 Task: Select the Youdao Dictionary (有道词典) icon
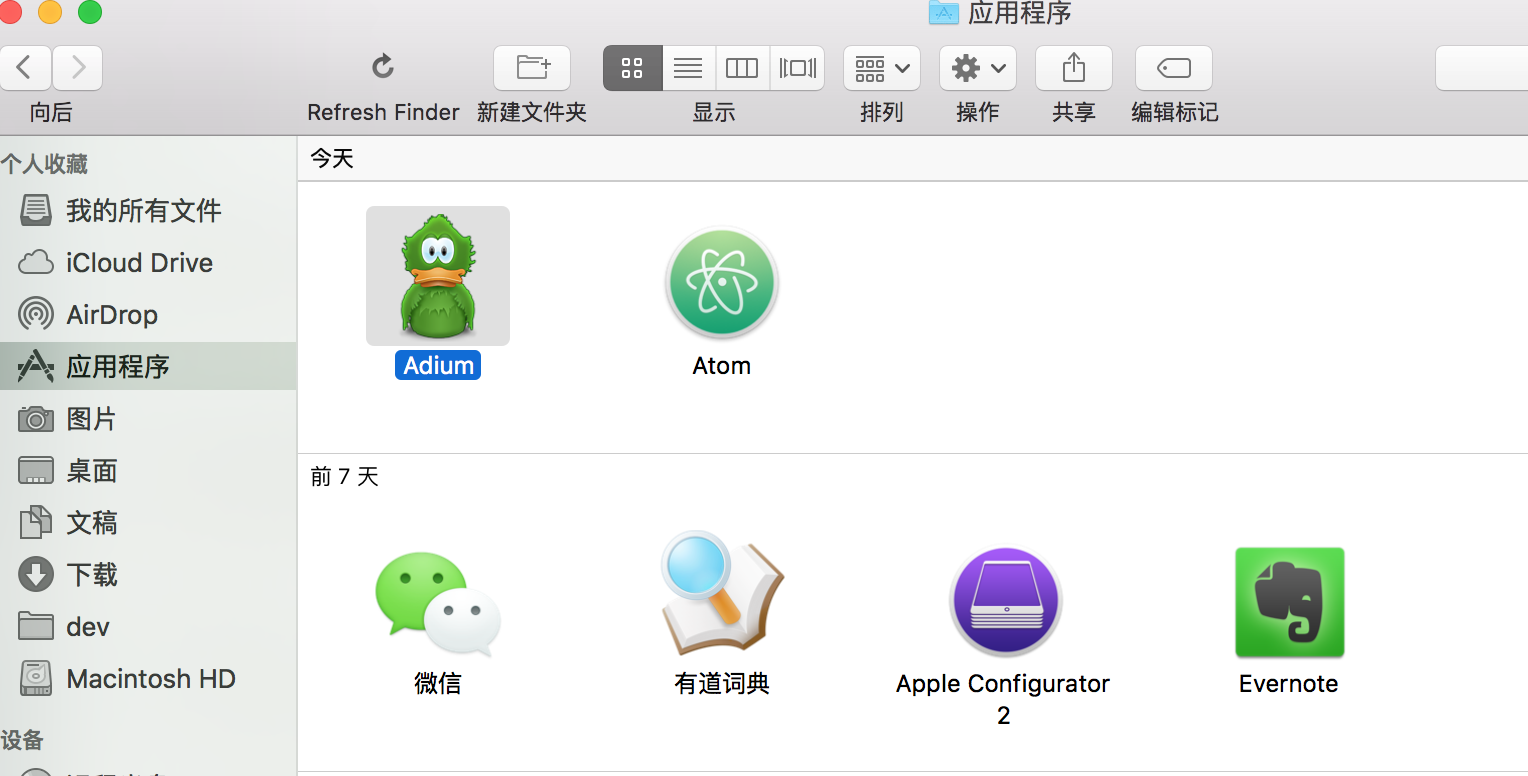click(x=722, y=594)
